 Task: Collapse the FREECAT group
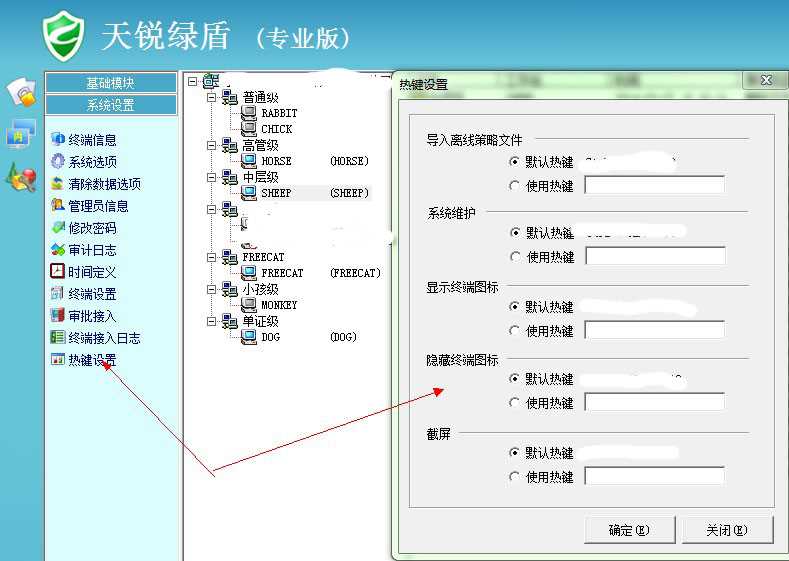point(212,257)
